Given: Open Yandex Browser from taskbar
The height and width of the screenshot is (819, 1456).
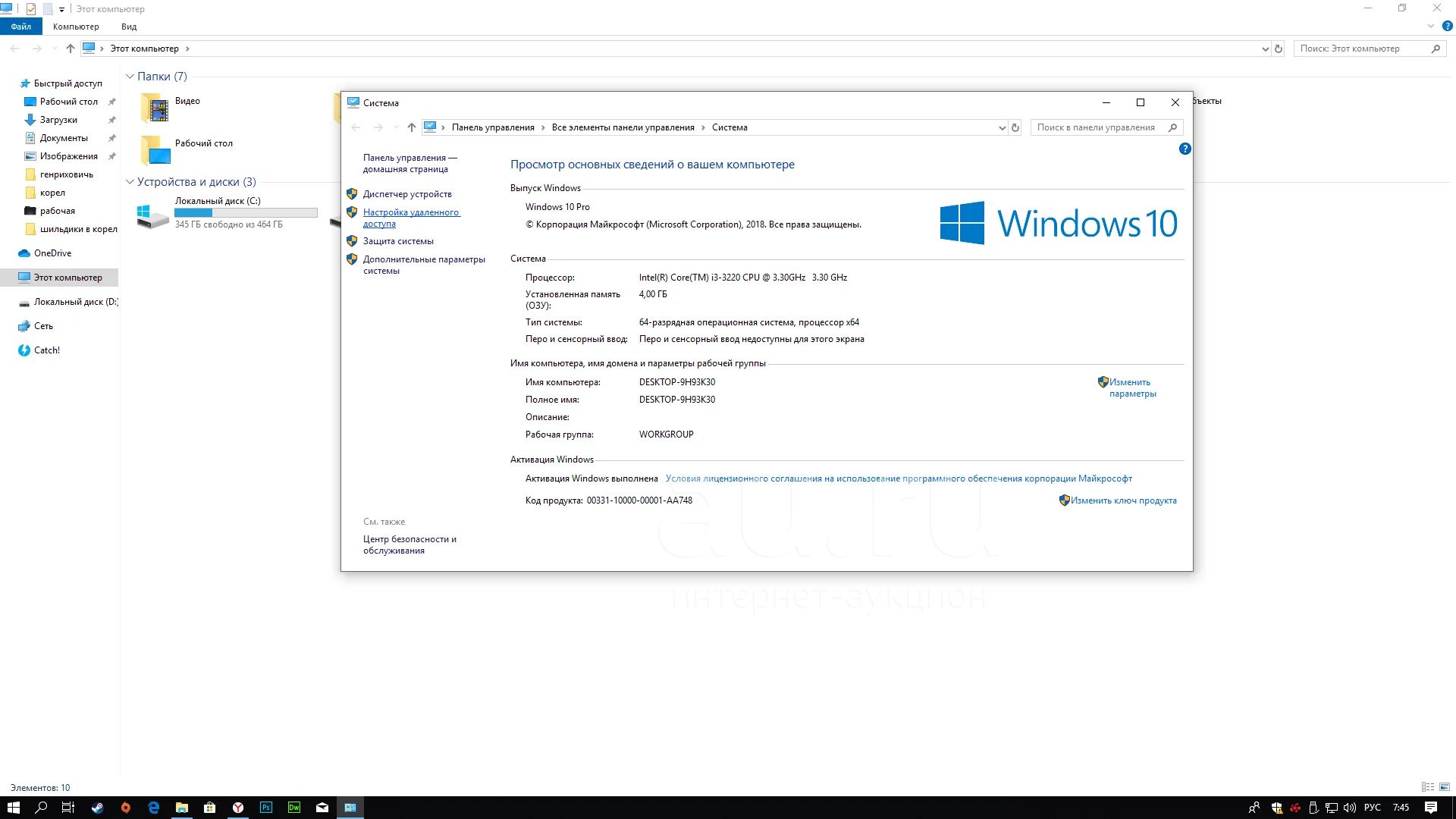Looking at the screenshot, I should click(238, 808).
